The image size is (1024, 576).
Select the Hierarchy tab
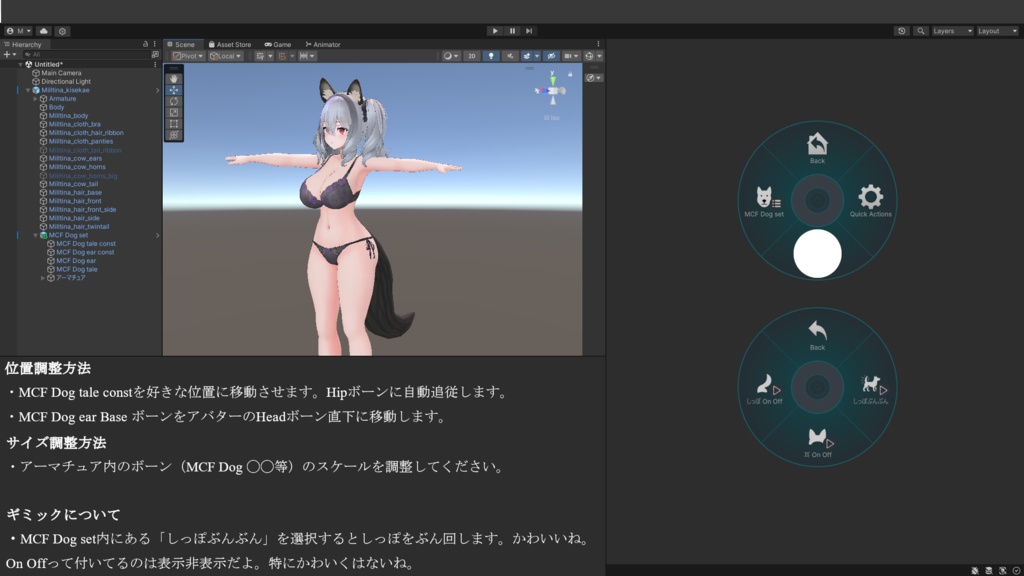pos(23,44)
